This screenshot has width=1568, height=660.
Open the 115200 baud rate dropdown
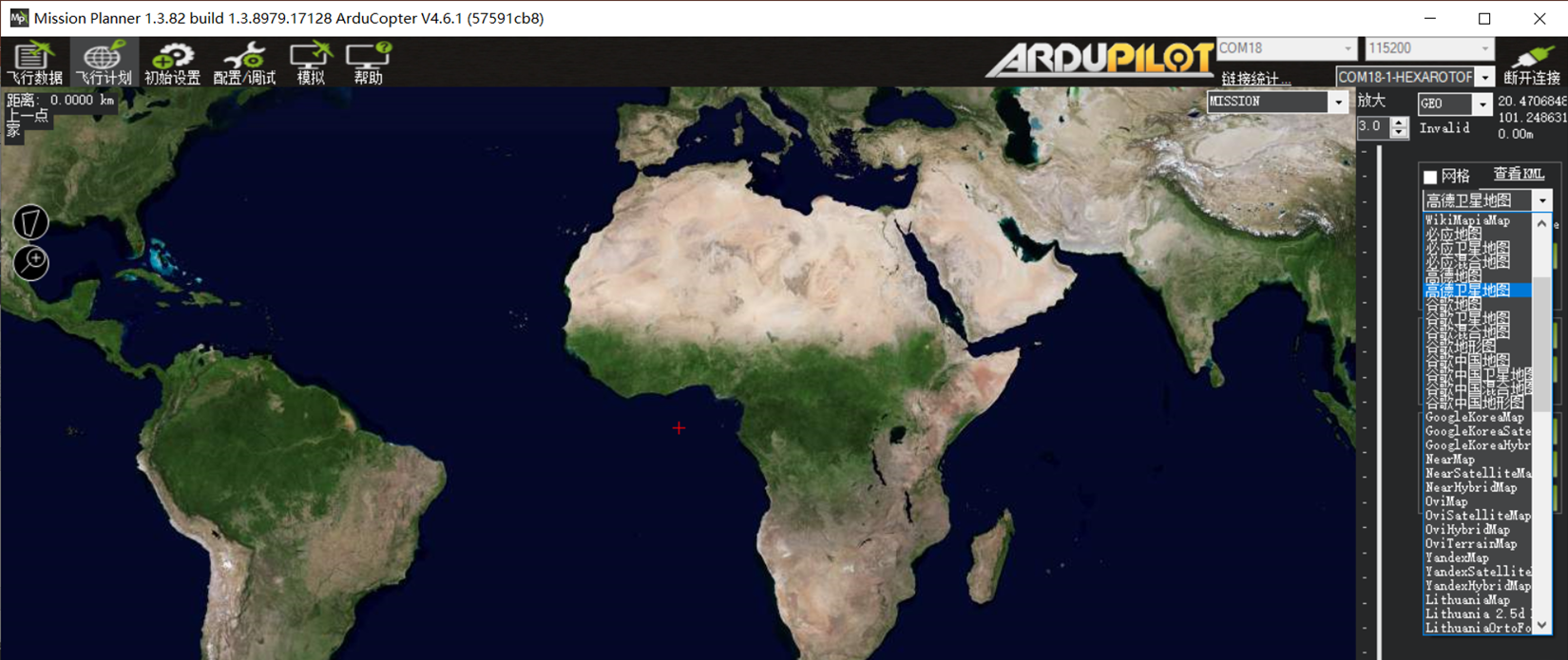coord(1484,48)
